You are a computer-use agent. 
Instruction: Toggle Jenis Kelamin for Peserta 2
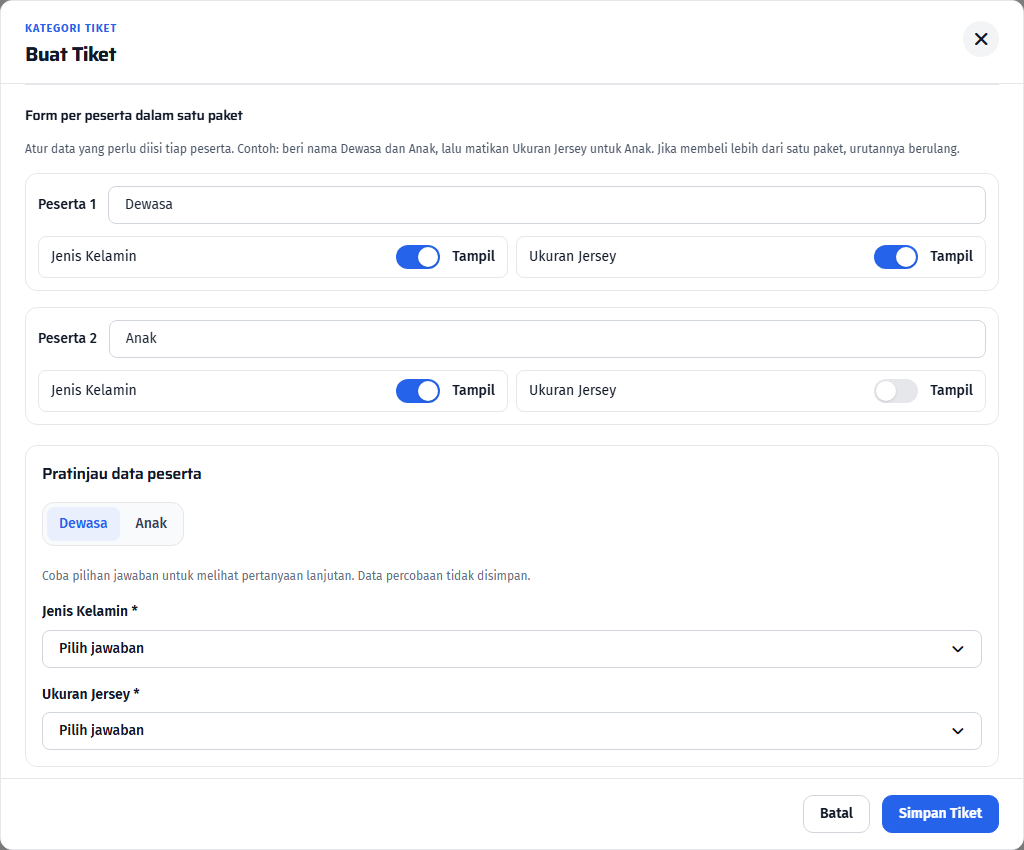tap(418, 390)
